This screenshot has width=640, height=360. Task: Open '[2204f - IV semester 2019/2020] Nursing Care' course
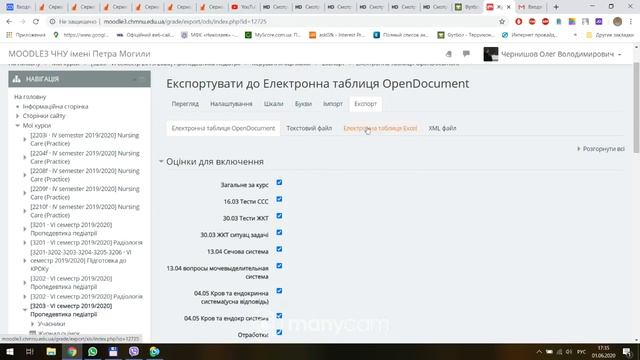click(85, 158)
